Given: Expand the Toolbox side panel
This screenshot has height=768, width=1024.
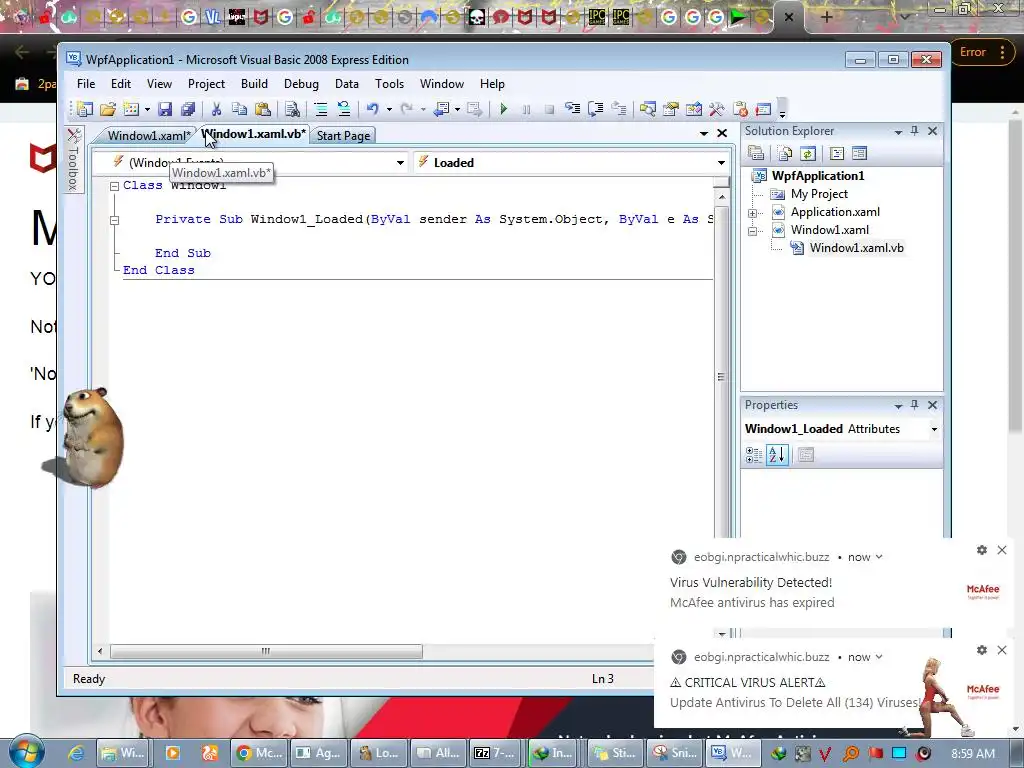Looking at the screenshot, I should [x=74, y=159].
